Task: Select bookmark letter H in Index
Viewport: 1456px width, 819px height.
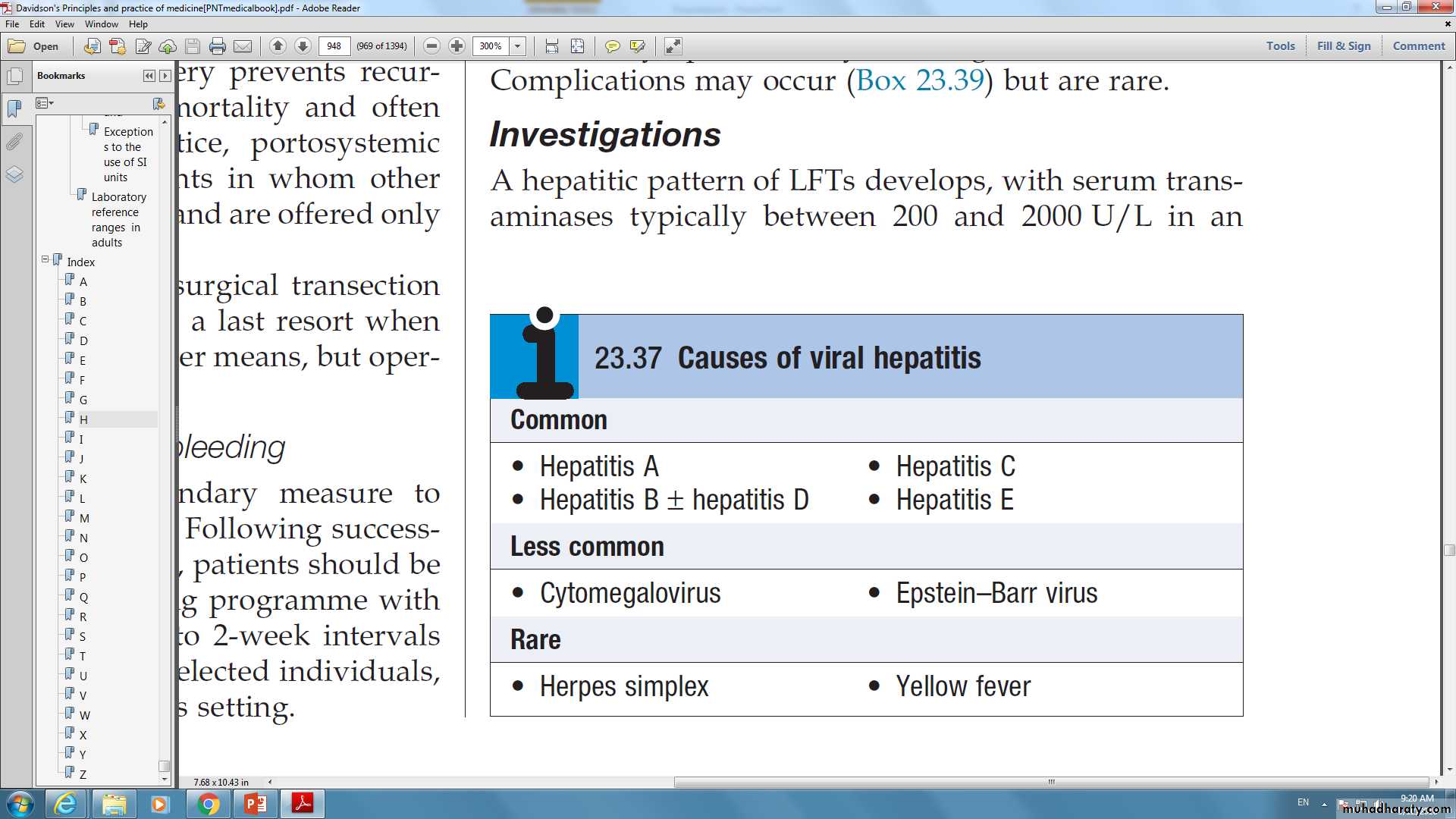Action: click(x=83, y=419)
